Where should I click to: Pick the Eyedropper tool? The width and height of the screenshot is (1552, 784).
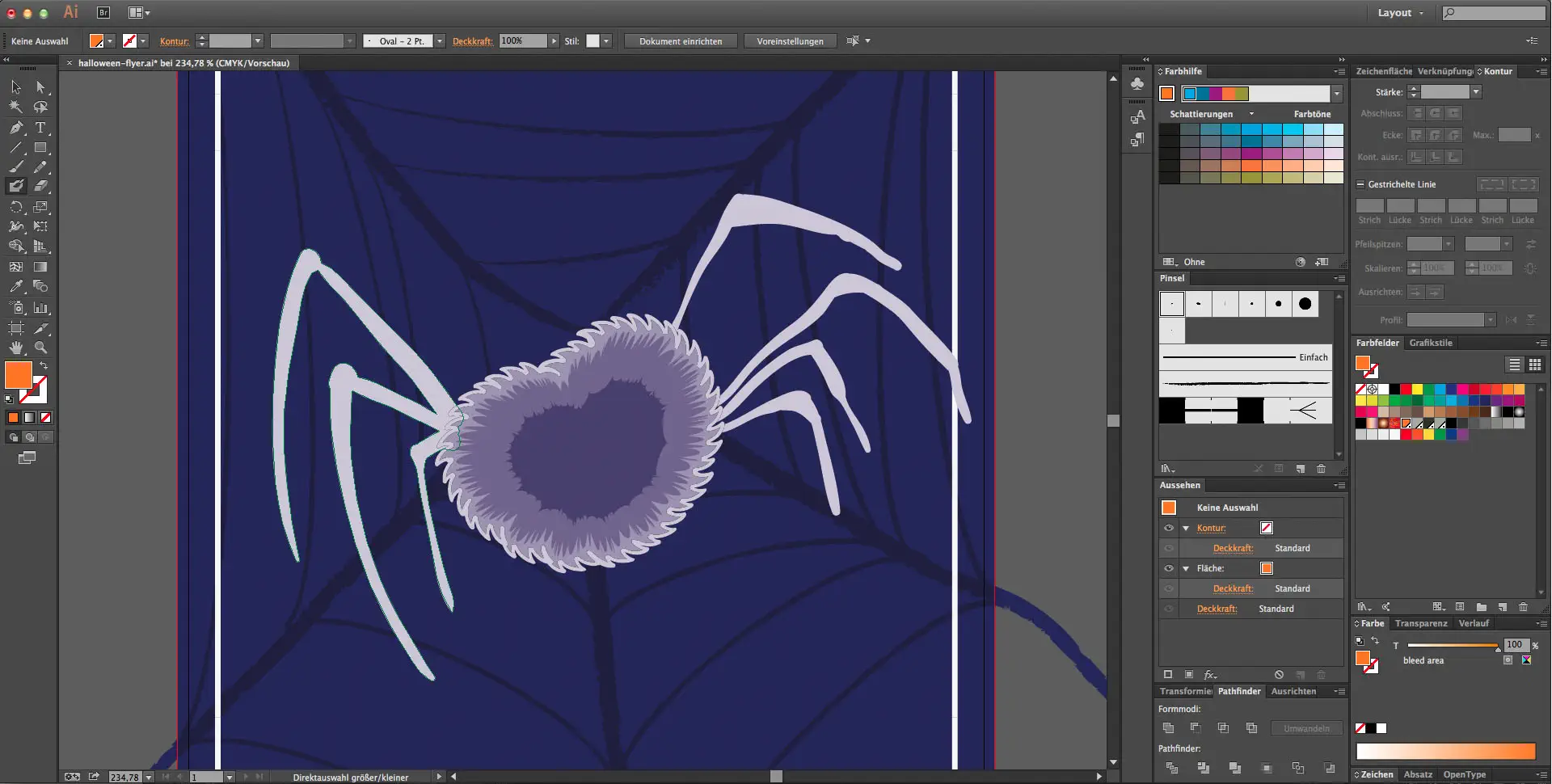[16, 287]
